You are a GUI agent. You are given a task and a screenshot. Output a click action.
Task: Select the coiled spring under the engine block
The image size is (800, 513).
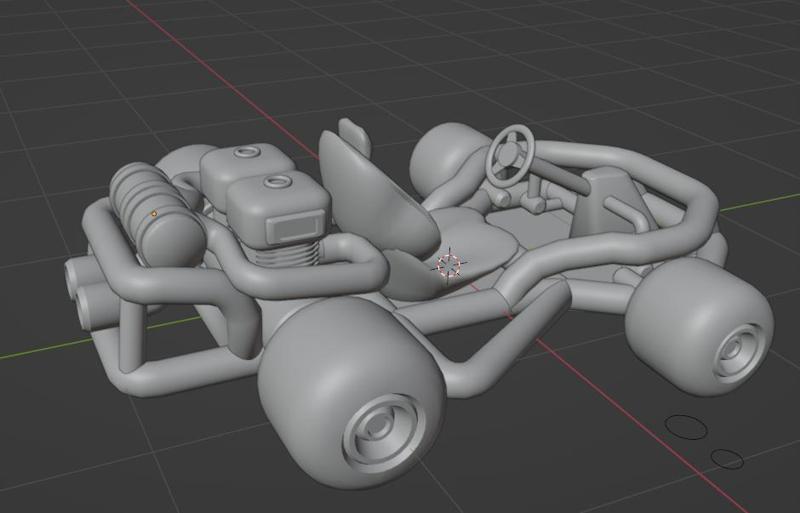click(x=287, y=253)
